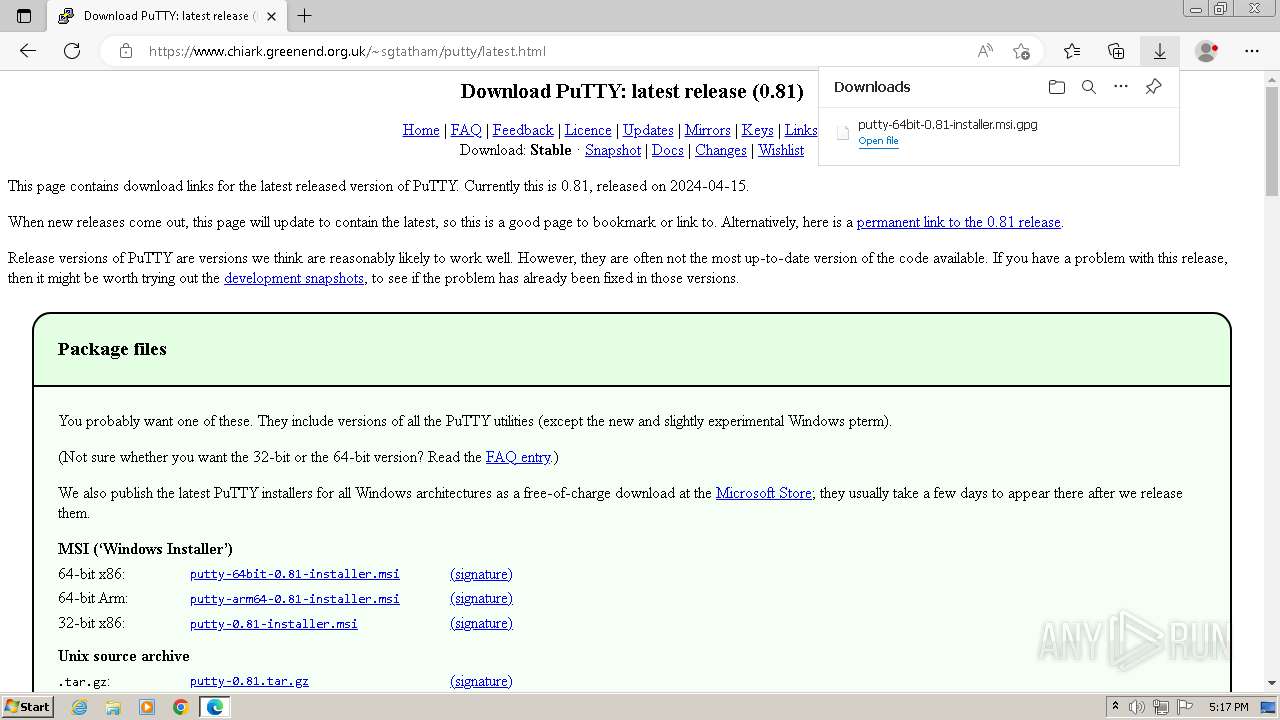
Task: Open the Mirrors navigation link
Action: coord(707,130)
